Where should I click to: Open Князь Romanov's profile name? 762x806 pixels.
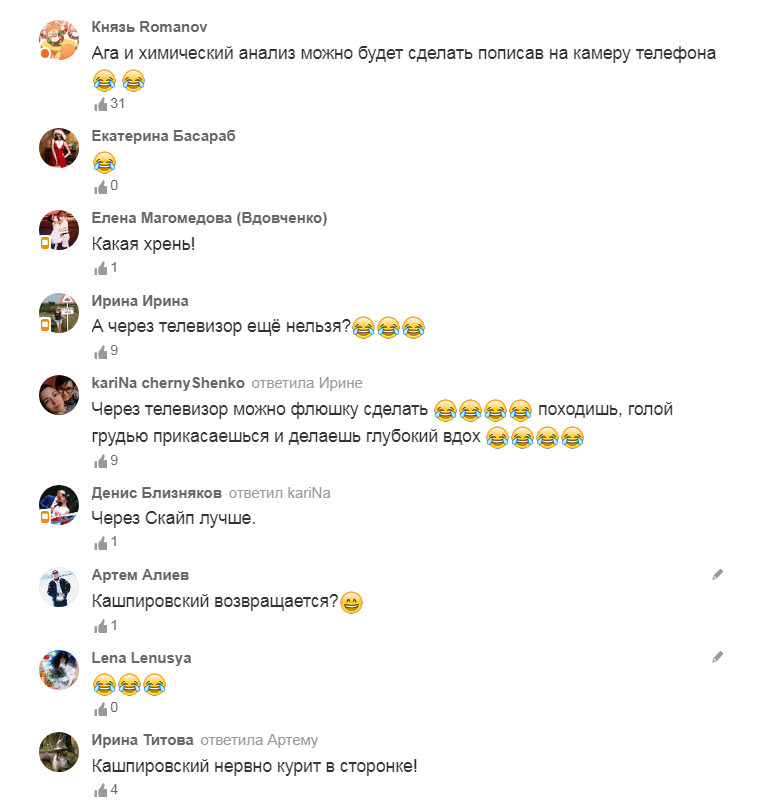[x=149, y=27]
